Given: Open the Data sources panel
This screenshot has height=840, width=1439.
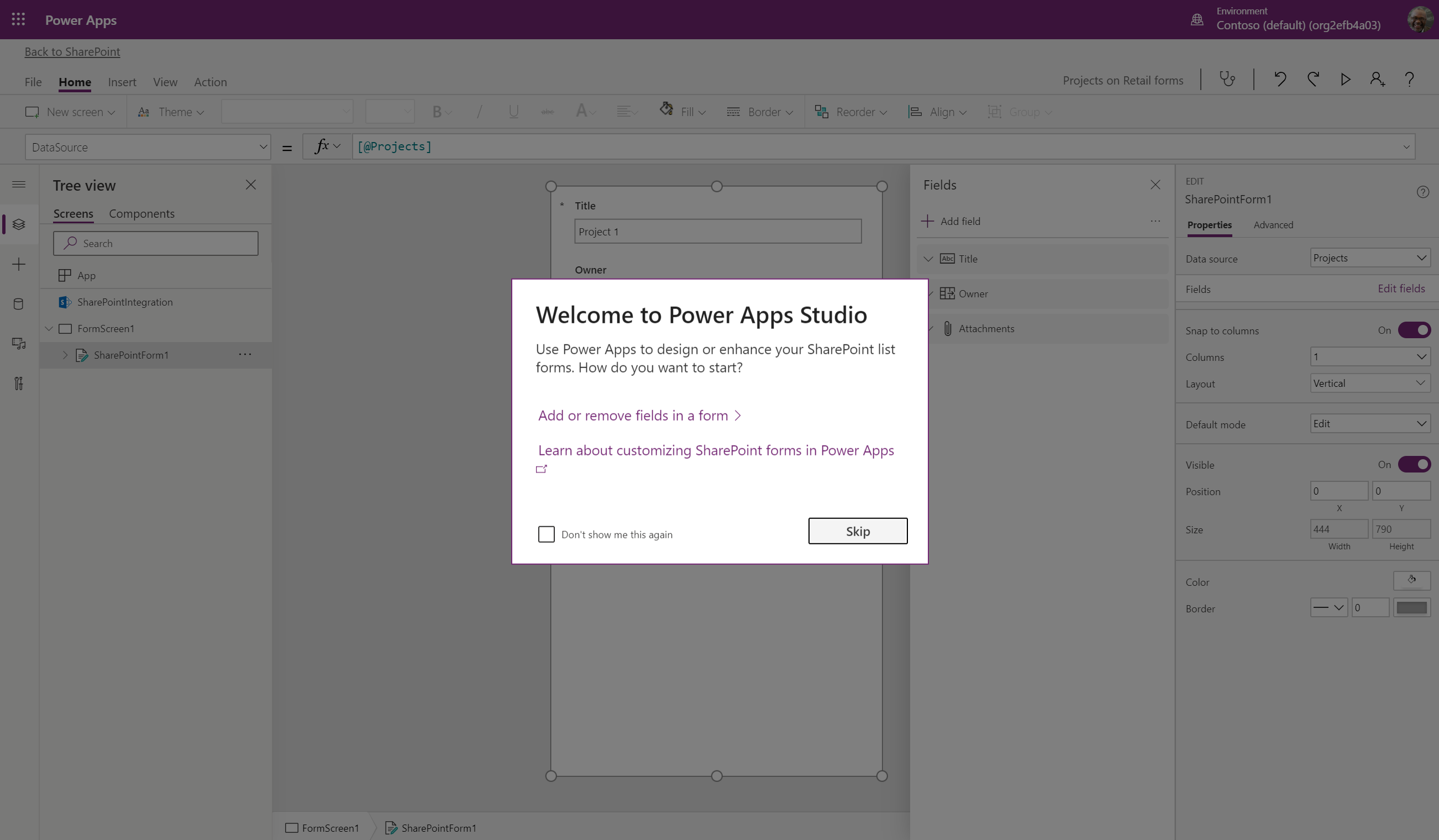Looking at the screenshot, I should pyautogui.click(x=18, y=304).
